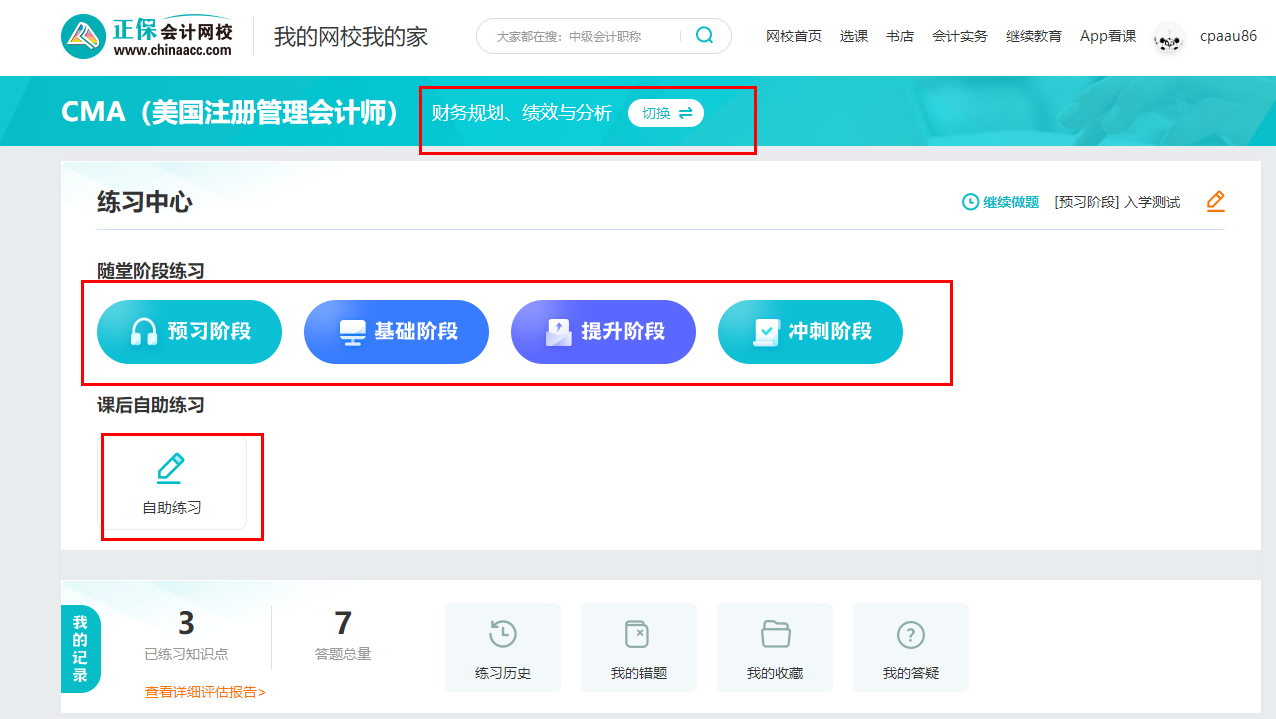Open 选课 in top navigation
This screenshot has width=1276, height=719.
[854, 36]
